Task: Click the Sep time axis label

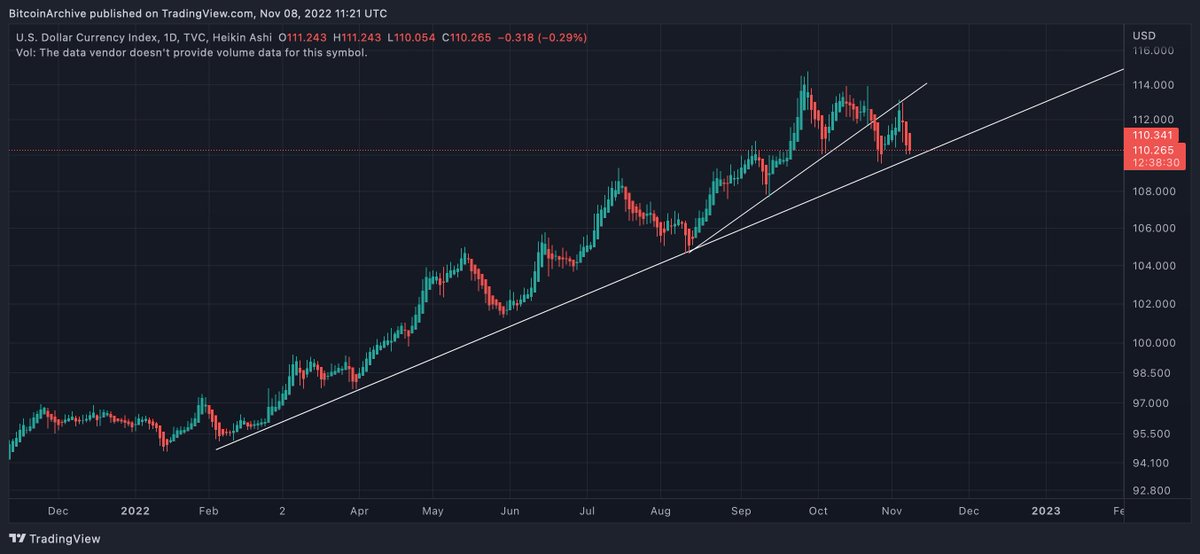Action: coord(741,509)
